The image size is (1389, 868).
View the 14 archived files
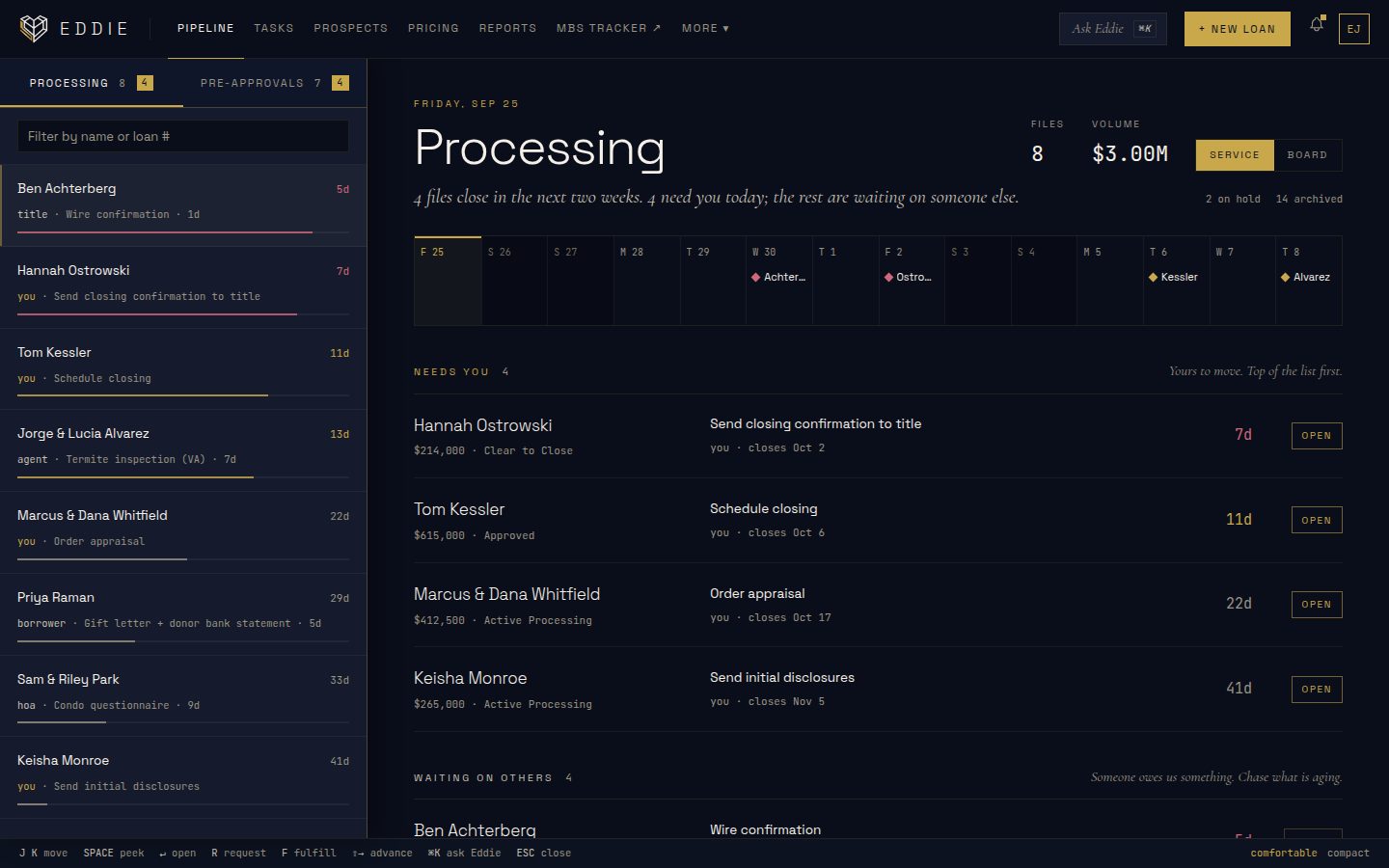[1309, 199]
